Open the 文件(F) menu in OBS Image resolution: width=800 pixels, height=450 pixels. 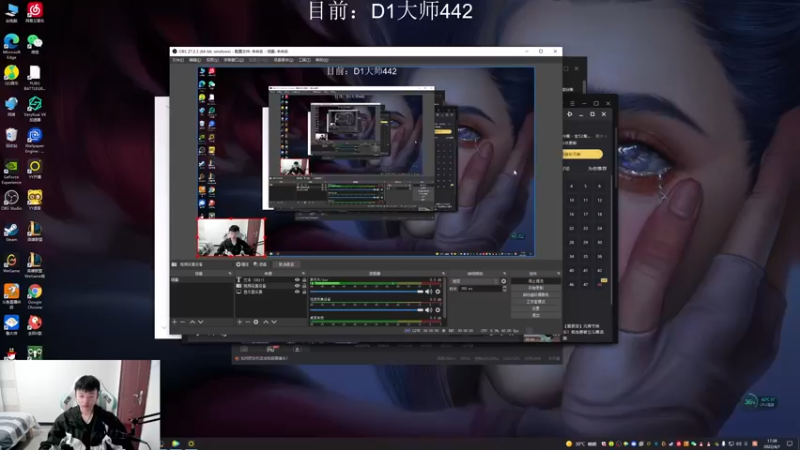tap(178, 60)
